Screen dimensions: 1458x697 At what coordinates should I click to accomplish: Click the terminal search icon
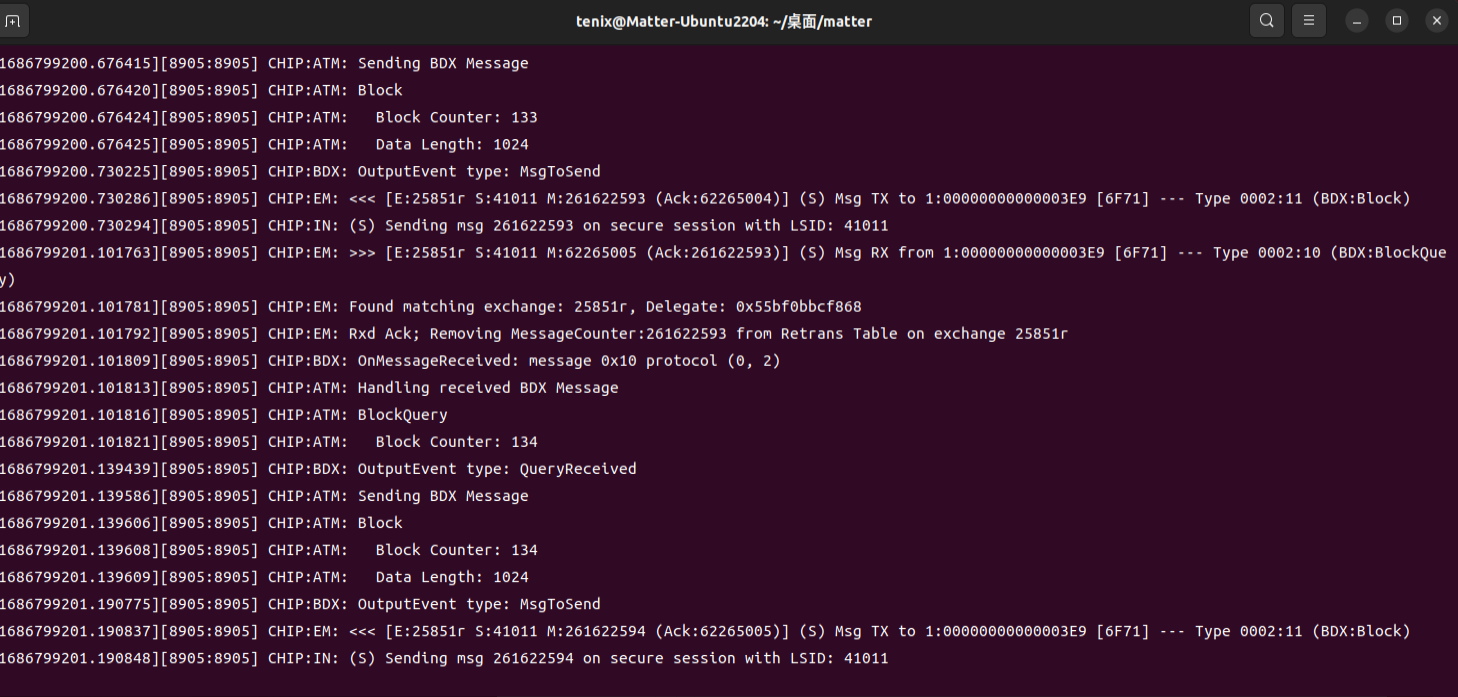click(1267, 20)
